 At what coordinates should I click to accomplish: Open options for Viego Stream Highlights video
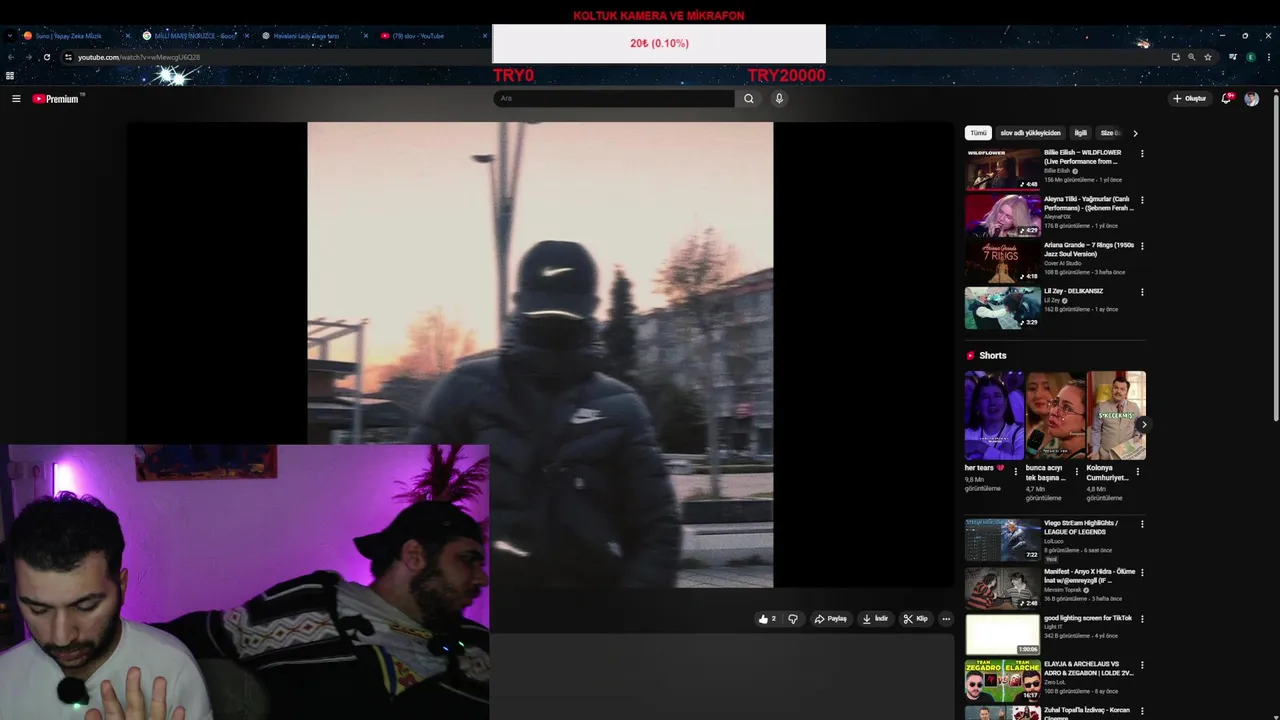click(1142, 524)
